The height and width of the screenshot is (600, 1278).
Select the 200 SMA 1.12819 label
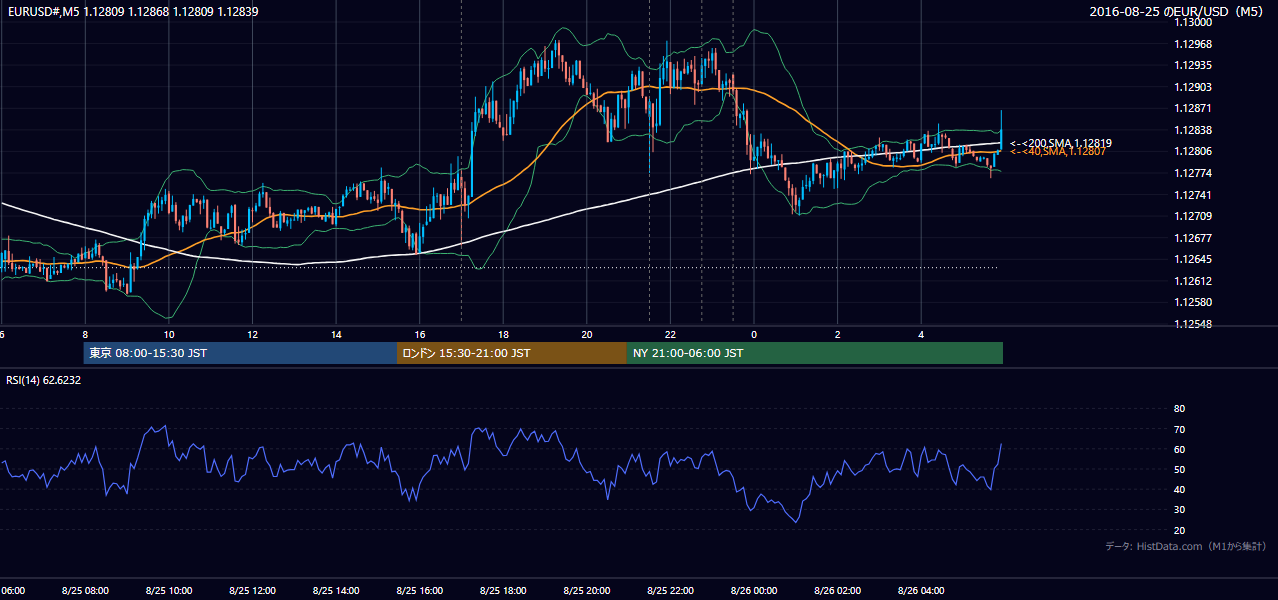(1061, 143)
